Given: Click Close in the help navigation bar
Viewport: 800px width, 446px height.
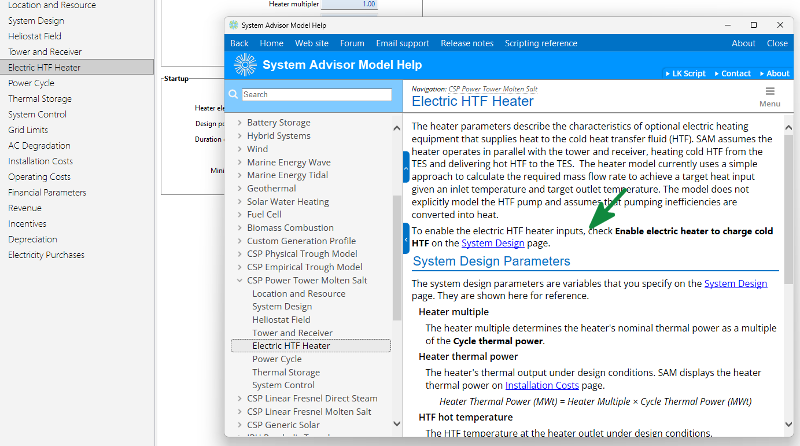Looking at the screenshot, I should tap(777, 43).
